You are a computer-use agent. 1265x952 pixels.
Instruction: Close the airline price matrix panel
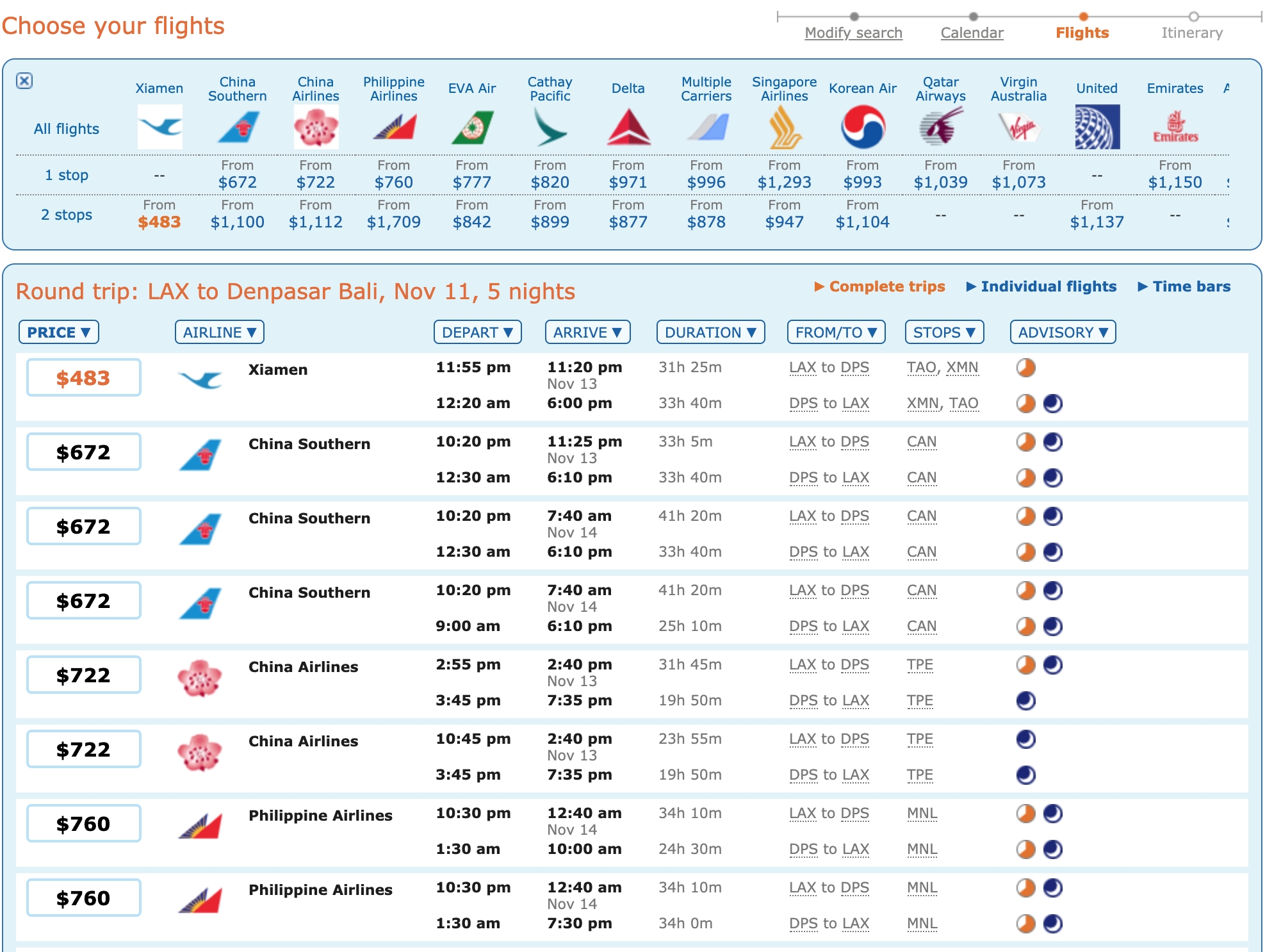point(24,81)
